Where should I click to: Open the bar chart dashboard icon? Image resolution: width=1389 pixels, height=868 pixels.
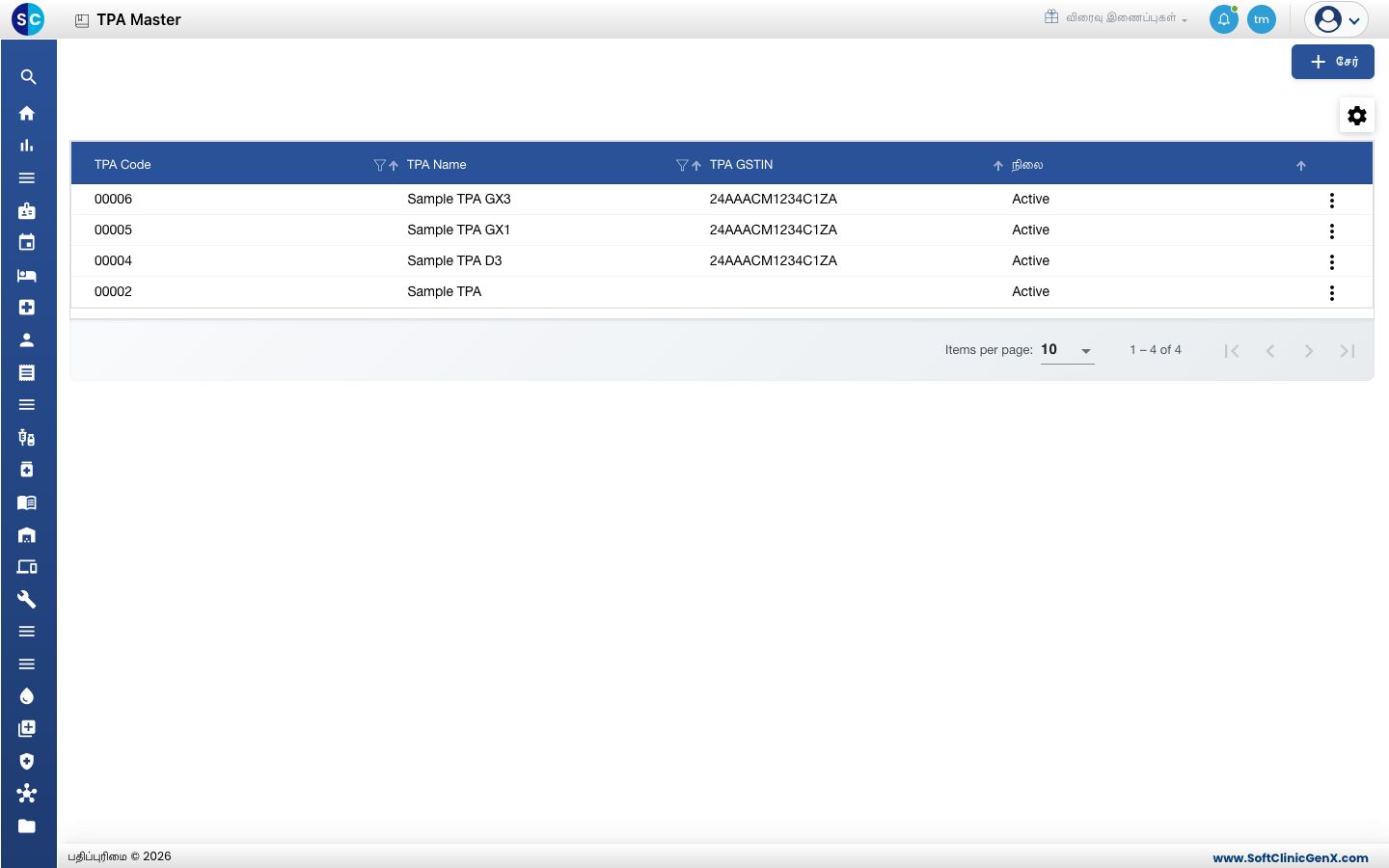click(27, 146)
